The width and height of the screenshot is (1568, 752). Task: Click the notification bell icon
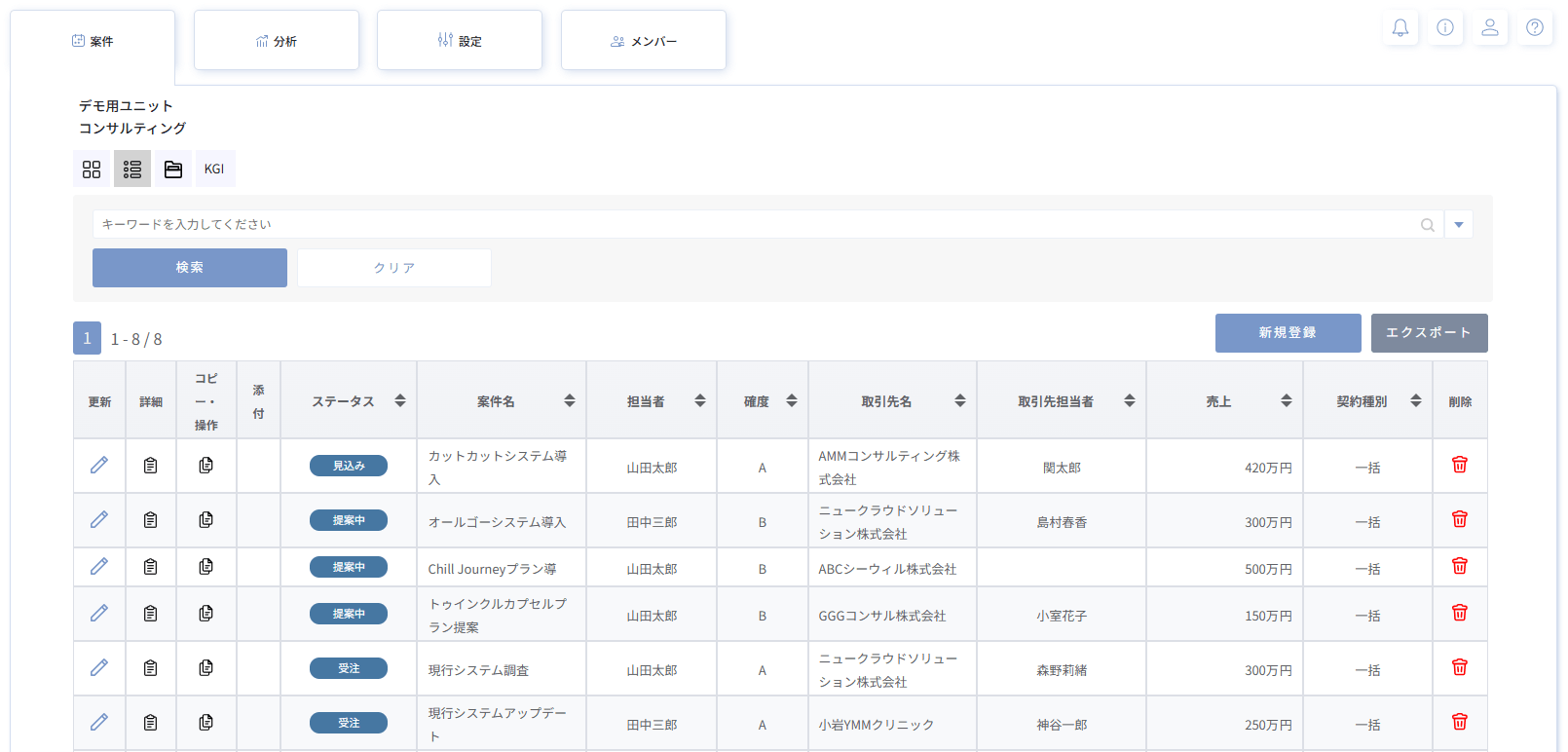click(x=1400, y=28)
